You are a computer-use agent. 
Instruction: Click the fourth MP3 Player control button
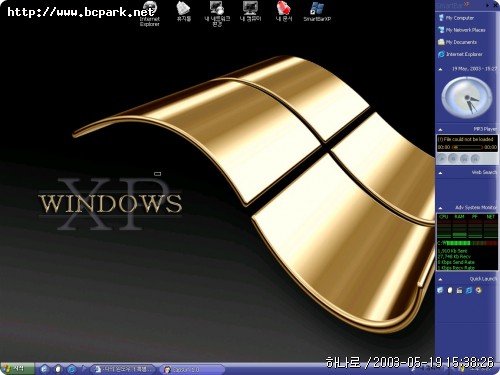click(475, 159)
